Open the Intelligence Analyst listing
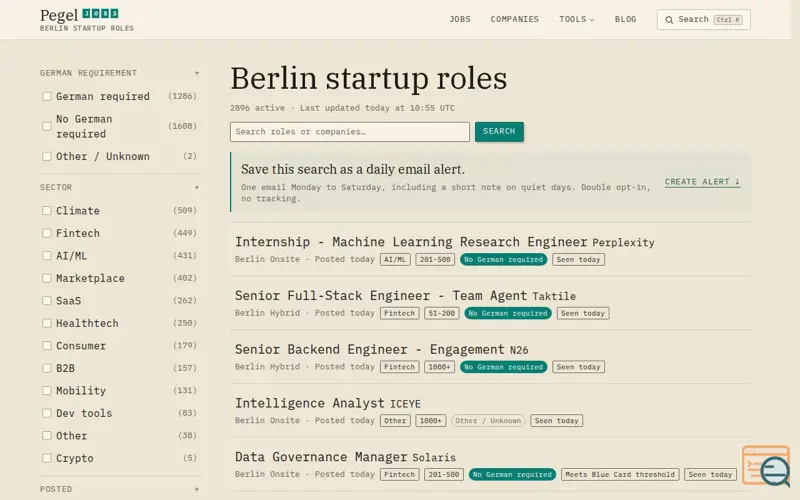The image size is (800, 500). click(309, 403)
